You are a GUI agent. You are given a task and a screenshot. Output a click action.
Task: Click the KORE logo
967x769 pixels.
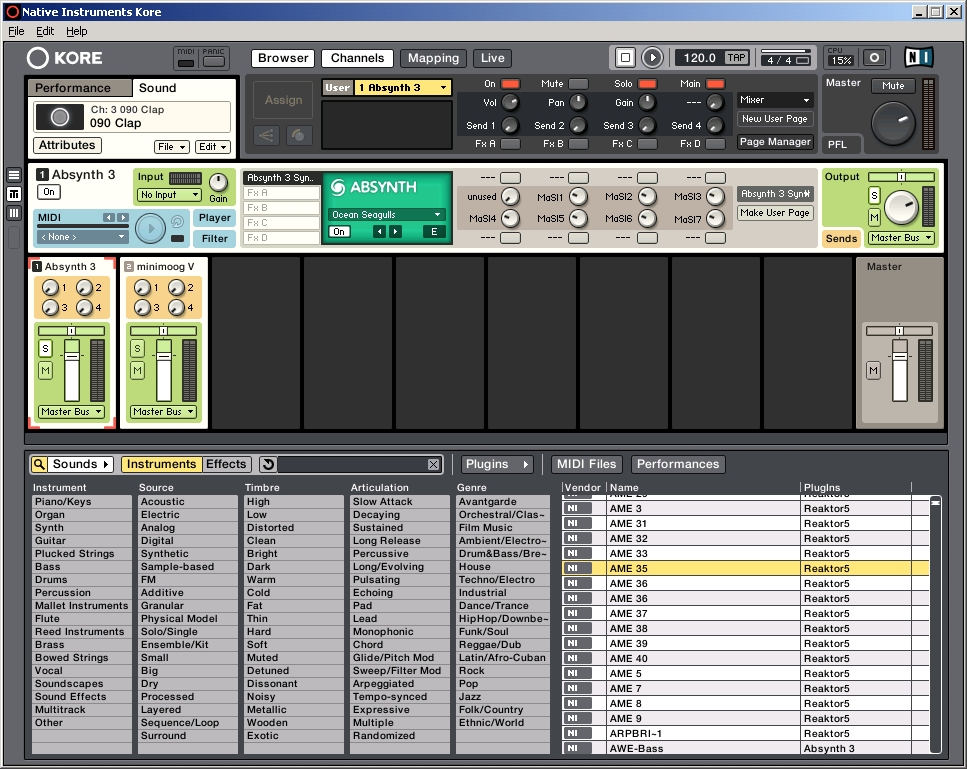point(65,58)
